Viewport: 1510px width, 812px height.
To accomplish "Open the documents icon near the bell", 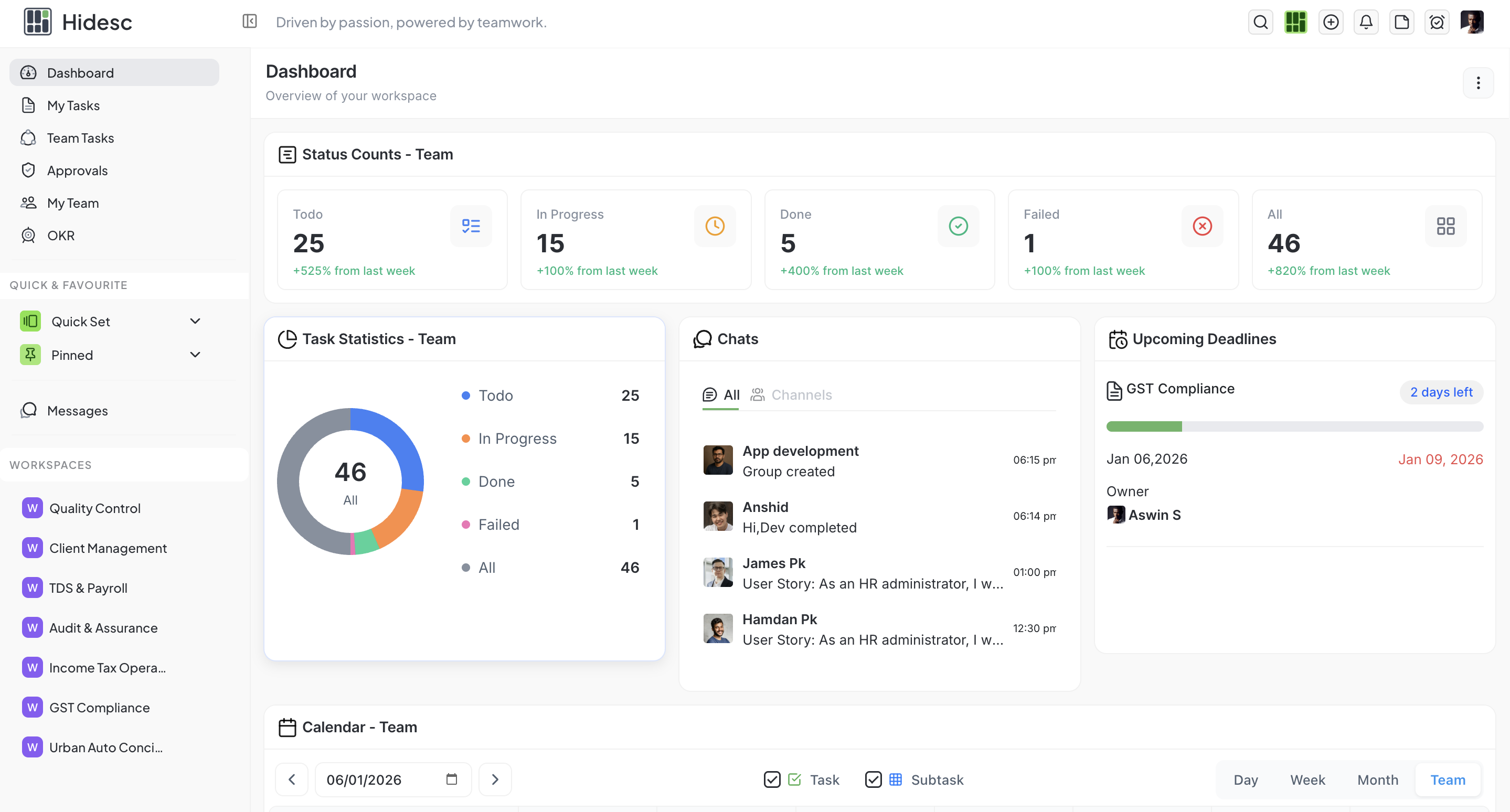I will (x=1401, y=22).
